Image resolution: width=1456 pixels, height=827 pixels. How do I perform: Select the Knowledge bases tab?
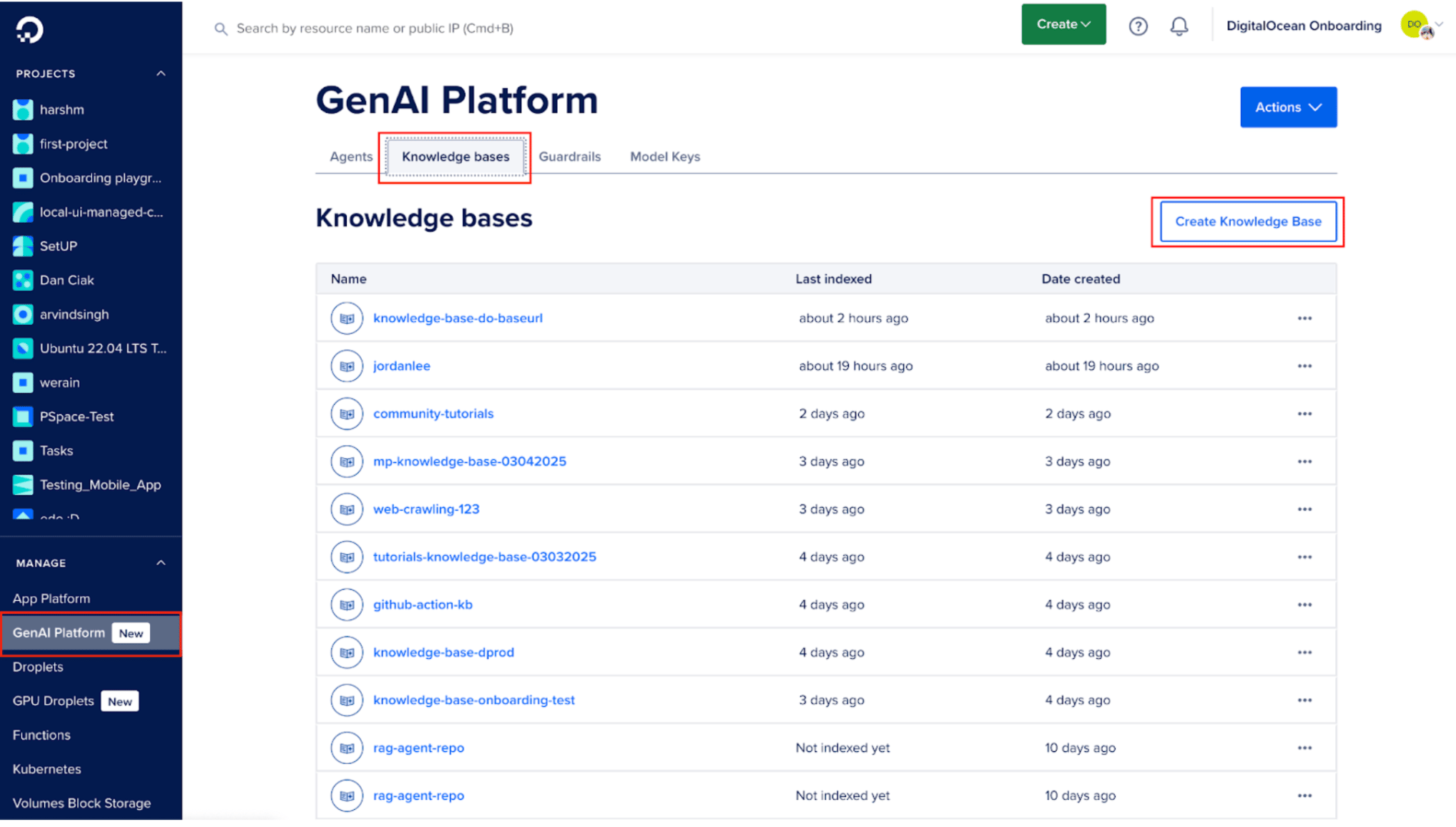click(456, 157)
